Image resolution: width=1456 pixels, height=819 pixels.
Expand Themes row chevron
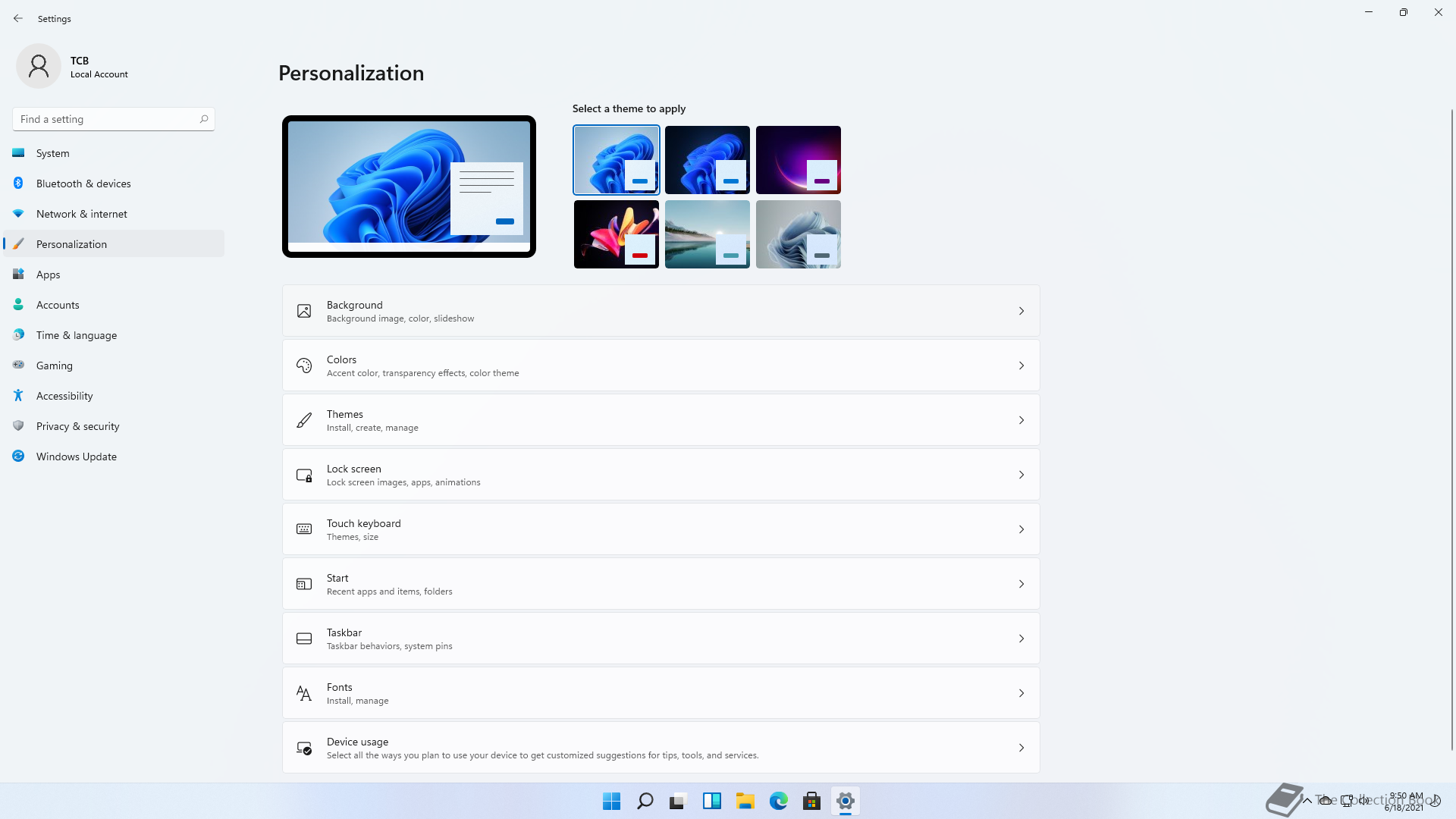pos(1021,420)
